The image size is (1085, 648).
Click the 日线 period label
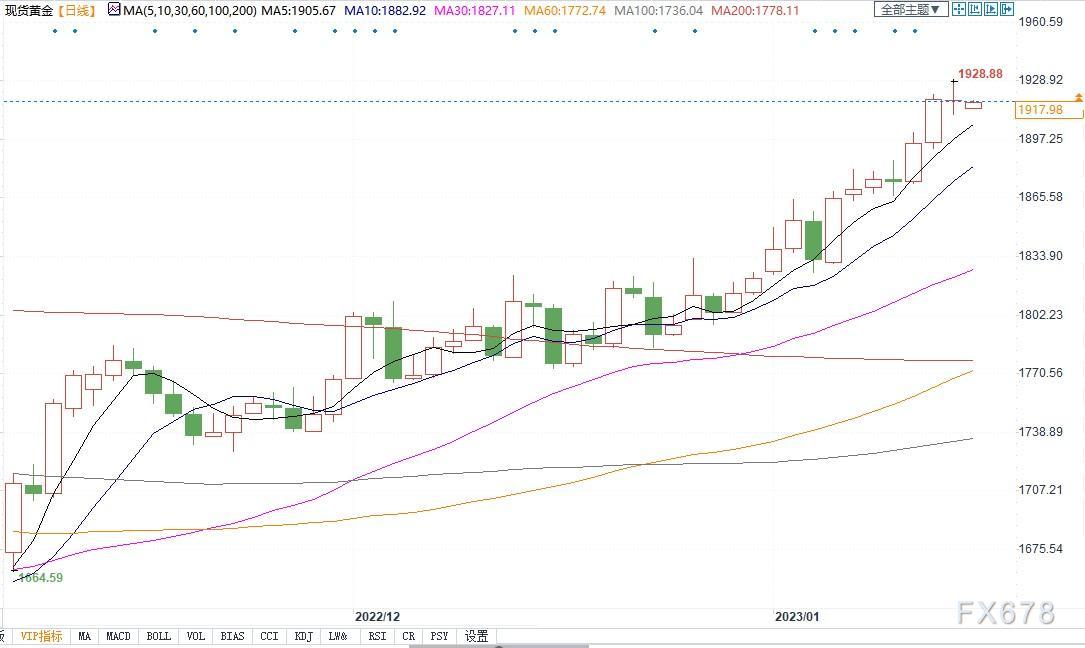click(76, 10)
